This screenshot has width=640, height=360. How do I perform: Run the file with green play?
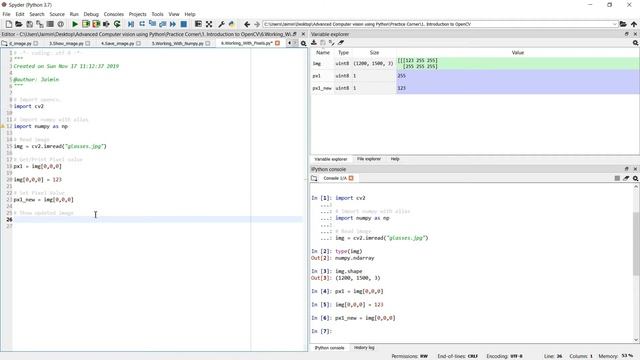click(75, 24)
